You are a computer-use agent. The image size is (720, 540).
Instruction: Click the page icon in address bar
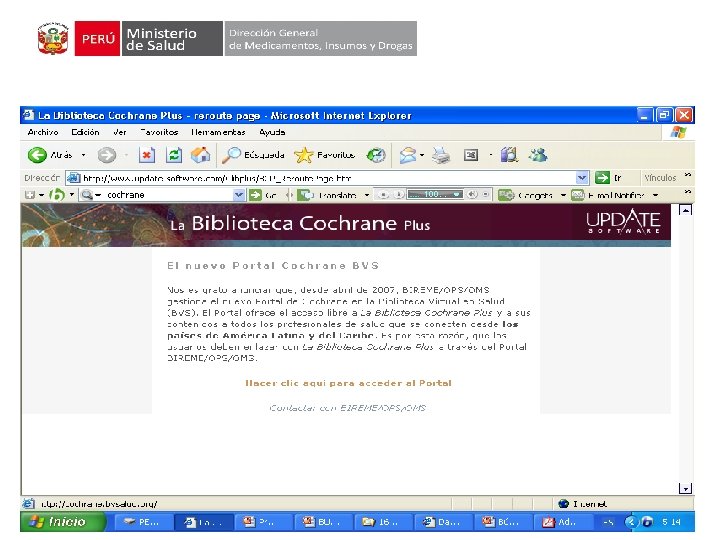coord(74,178)
